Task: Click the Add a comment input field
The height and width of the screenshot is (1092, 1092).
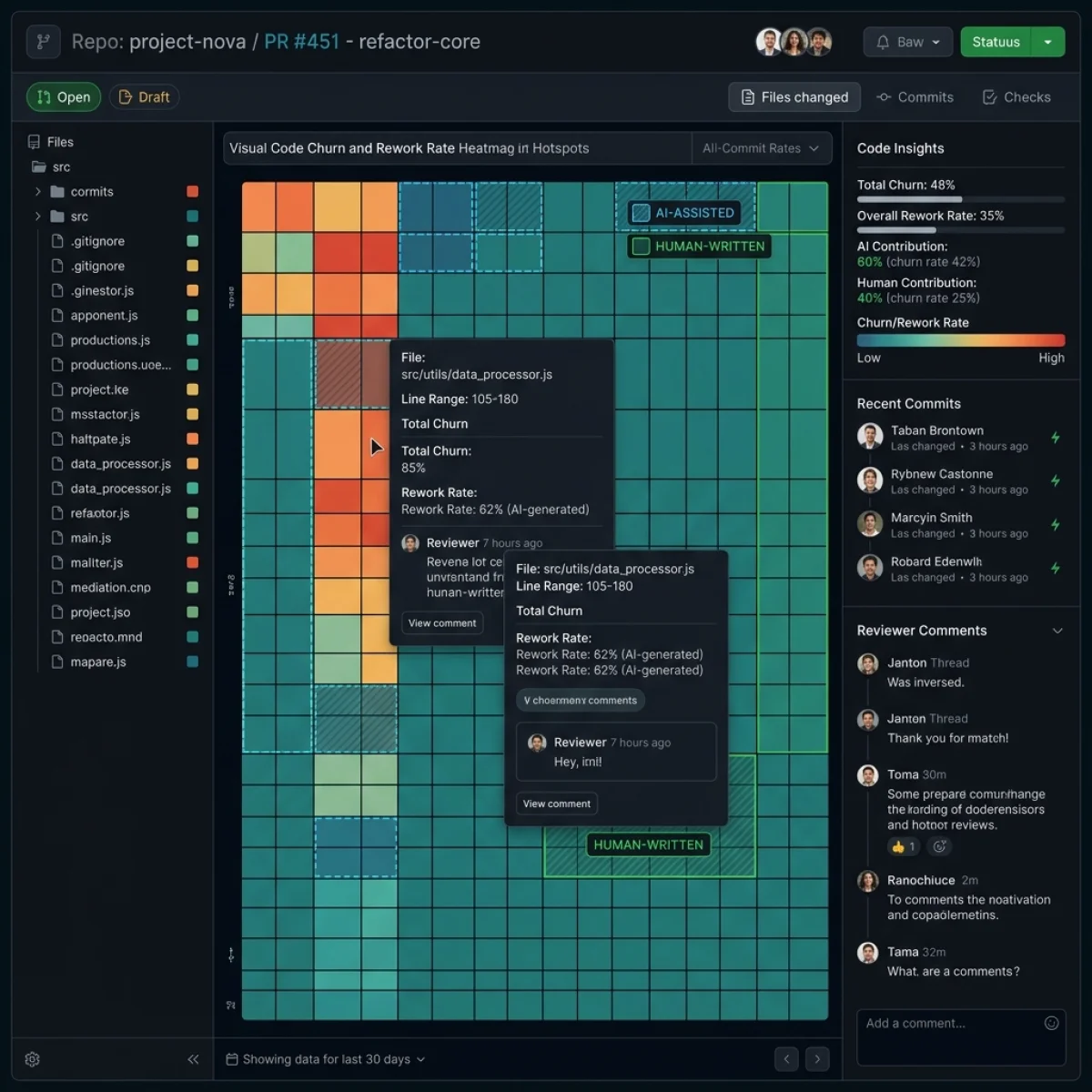Action: click(960, 1036)
